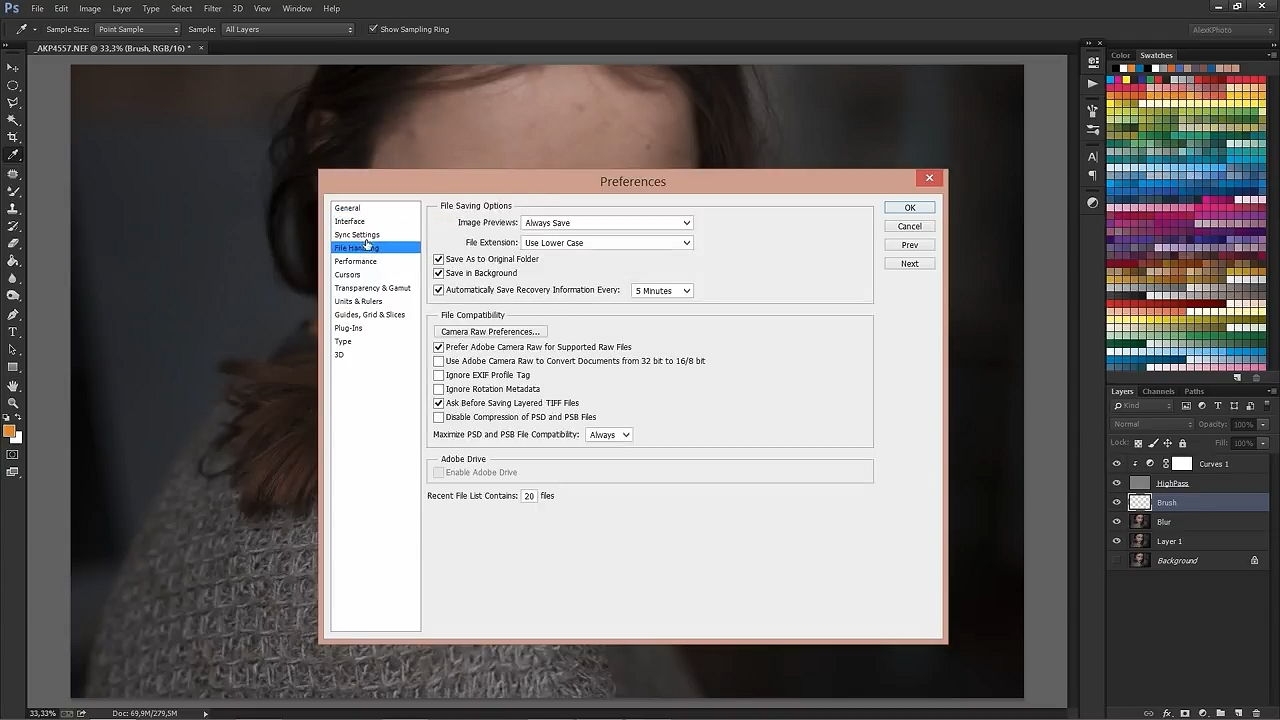Select the Clone Stamp tool

[x=13, y=208]
